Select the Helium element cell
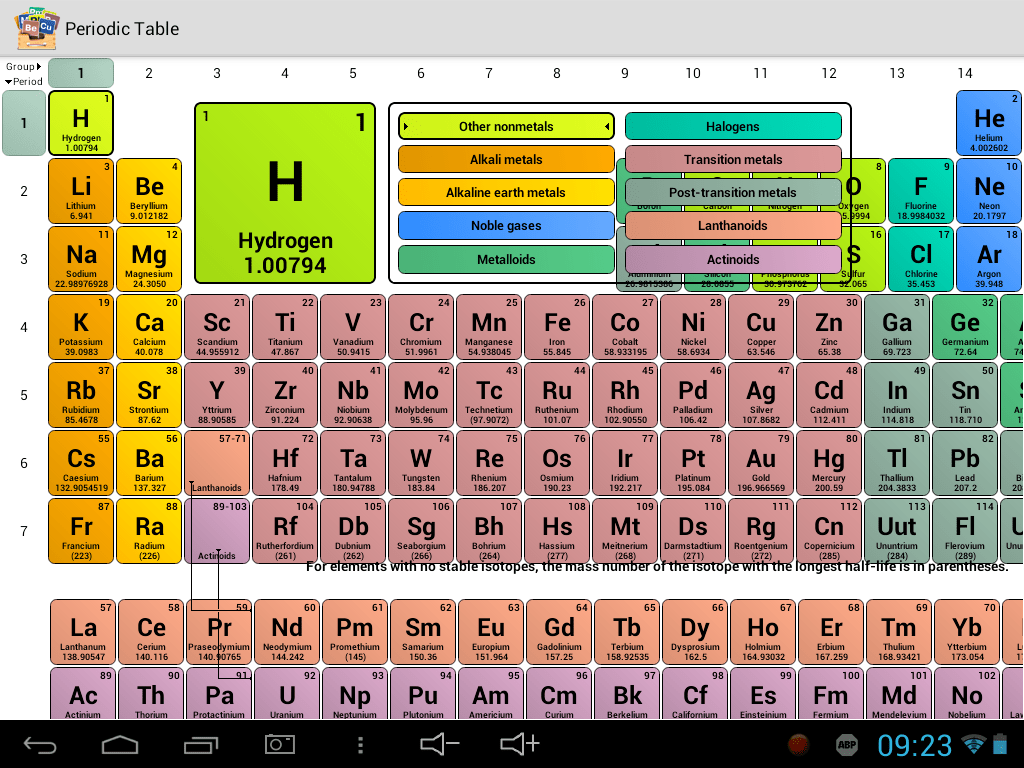 click(x=989, y=123)
